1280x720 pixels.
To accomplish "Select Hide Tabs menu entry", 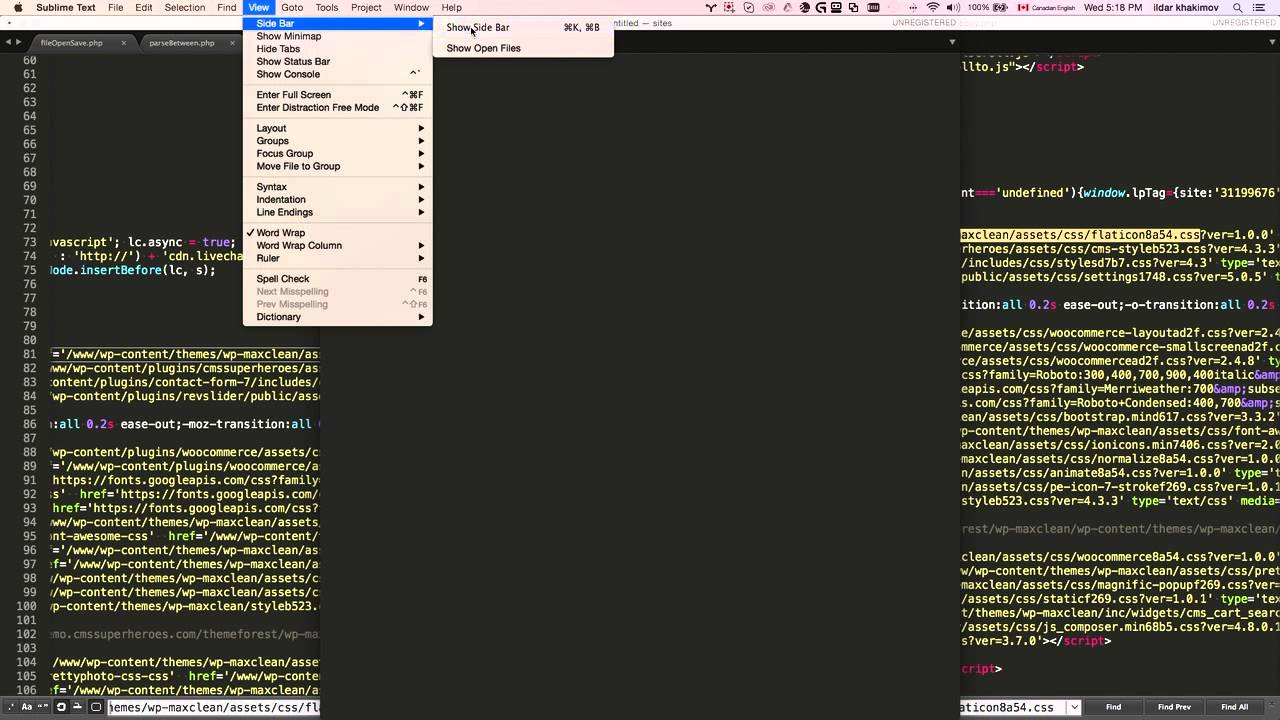I will pyautogui.click(x=338, y=49).
